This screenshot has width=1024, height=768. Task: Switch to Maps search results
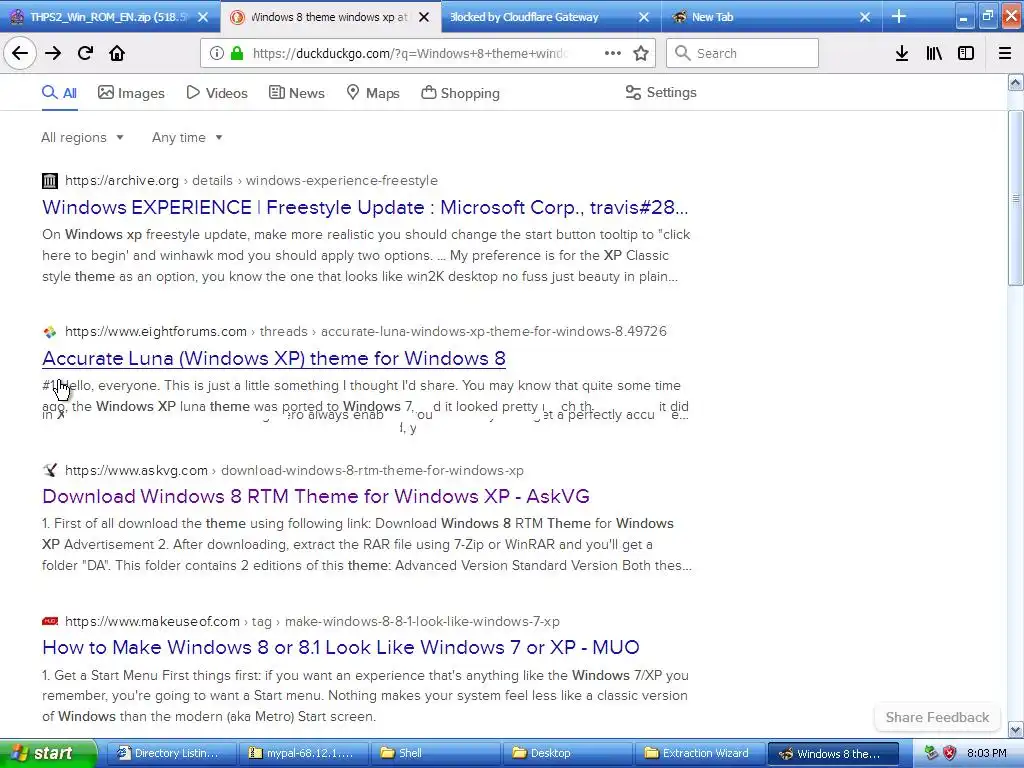coord(373,93)
